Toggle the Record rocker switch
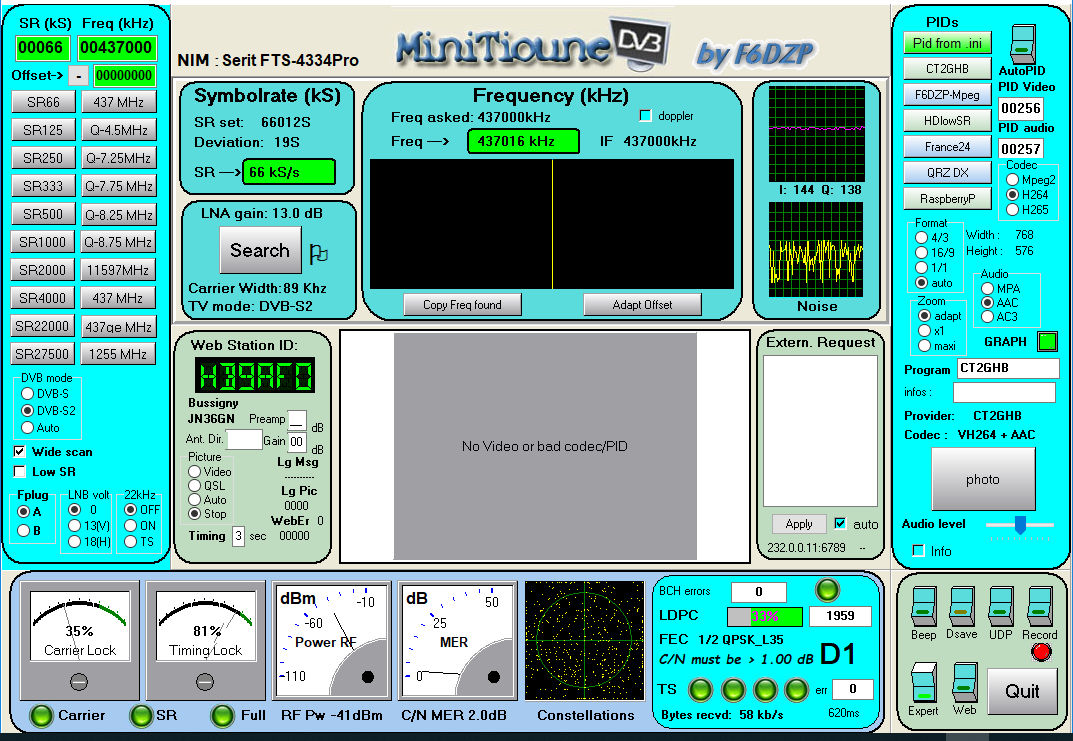The height and width of the screenshot is (741, 1073). click(1039, 607)
